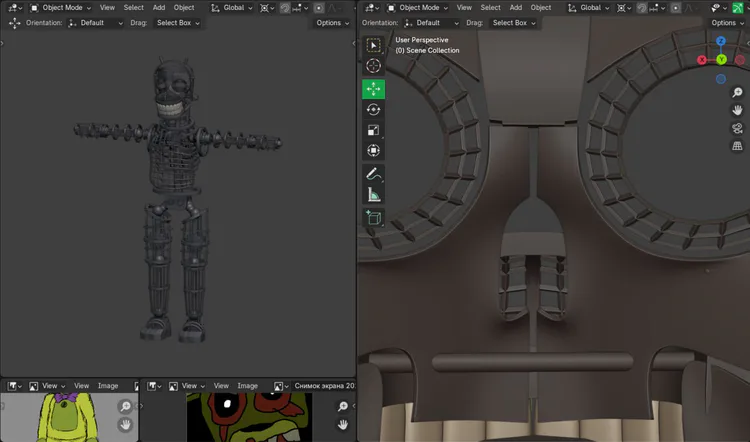Select the Annotate pencil tool
This screenshot has width=750, height=442.
[373, 174]
